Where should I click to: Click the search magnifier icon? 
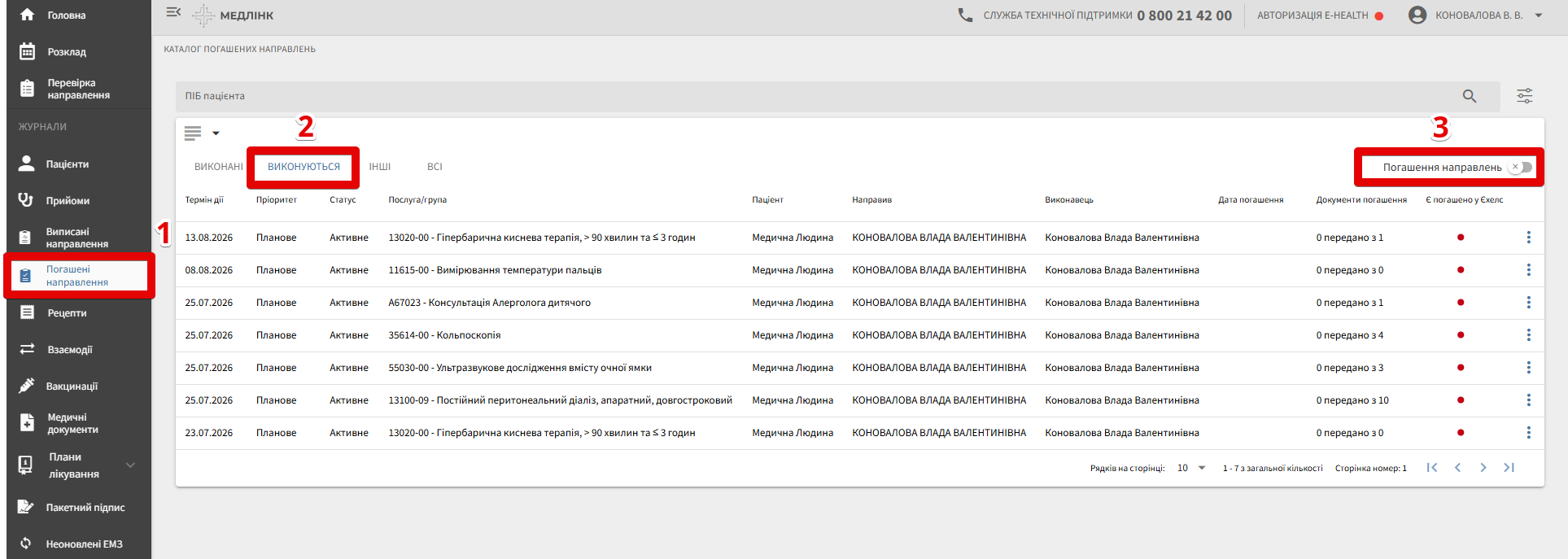pos(1469,96)
